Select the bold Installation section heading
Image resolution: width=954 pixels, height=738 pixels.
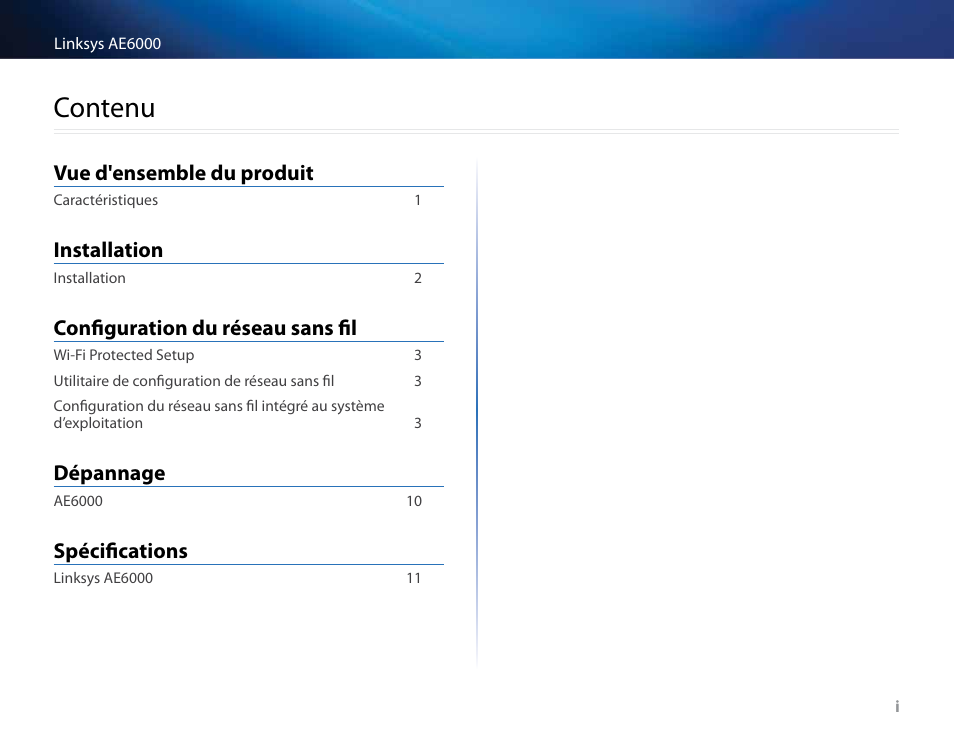click(x=108, y=250)
